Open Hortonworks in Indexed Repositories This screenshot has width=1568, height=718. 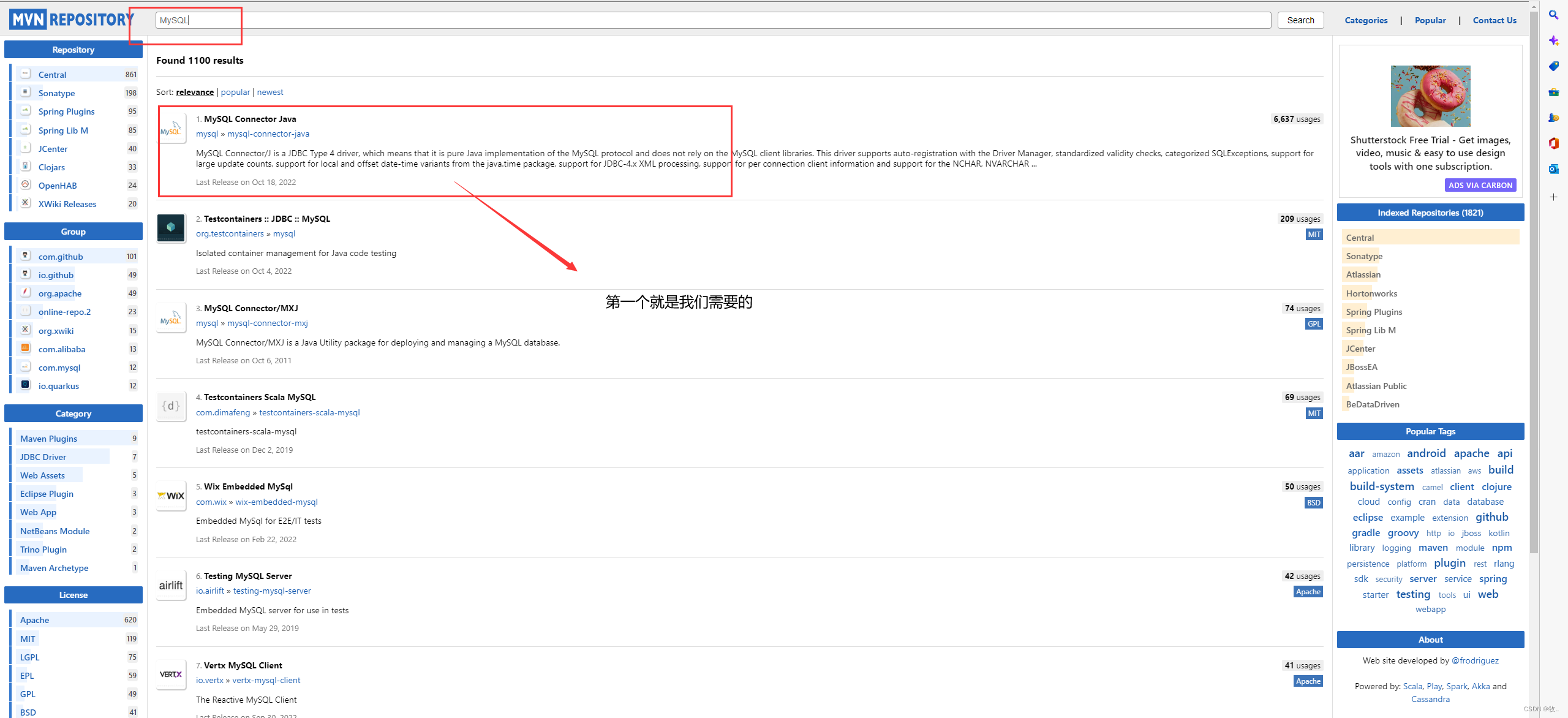click(1371, 293)
